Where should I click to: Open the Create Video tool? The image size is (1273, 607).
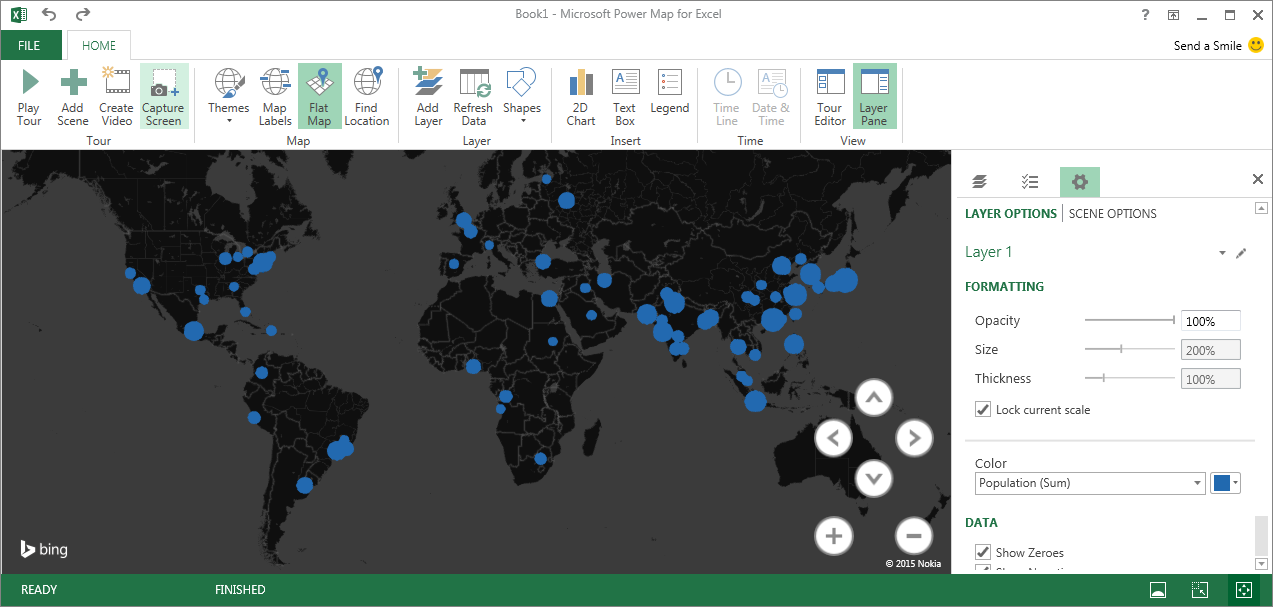coord(116,97)
